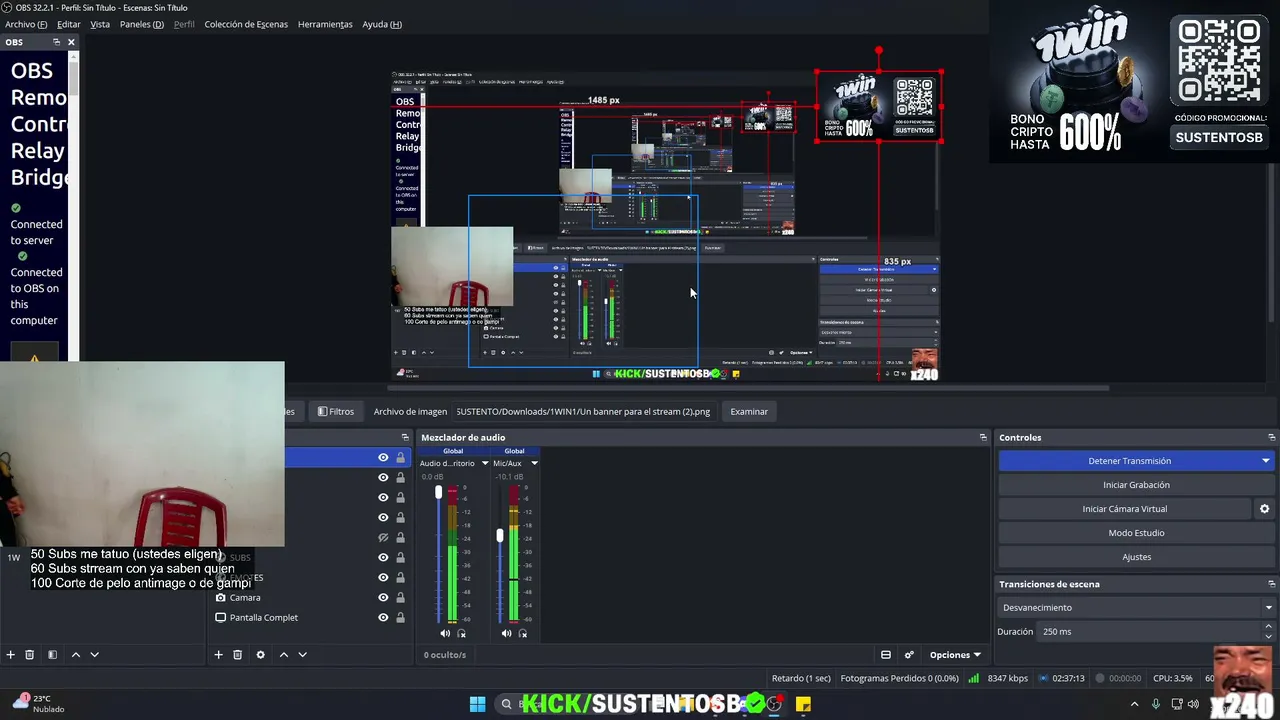Hide the Camara source
1280x720 pixels.
click(383, 597)
